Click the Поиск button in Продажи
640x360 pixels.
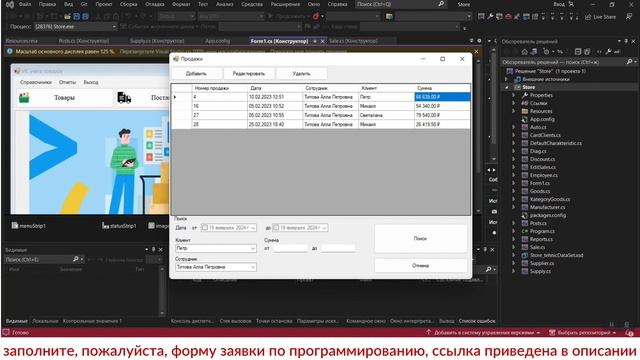[x=420, y=238]
